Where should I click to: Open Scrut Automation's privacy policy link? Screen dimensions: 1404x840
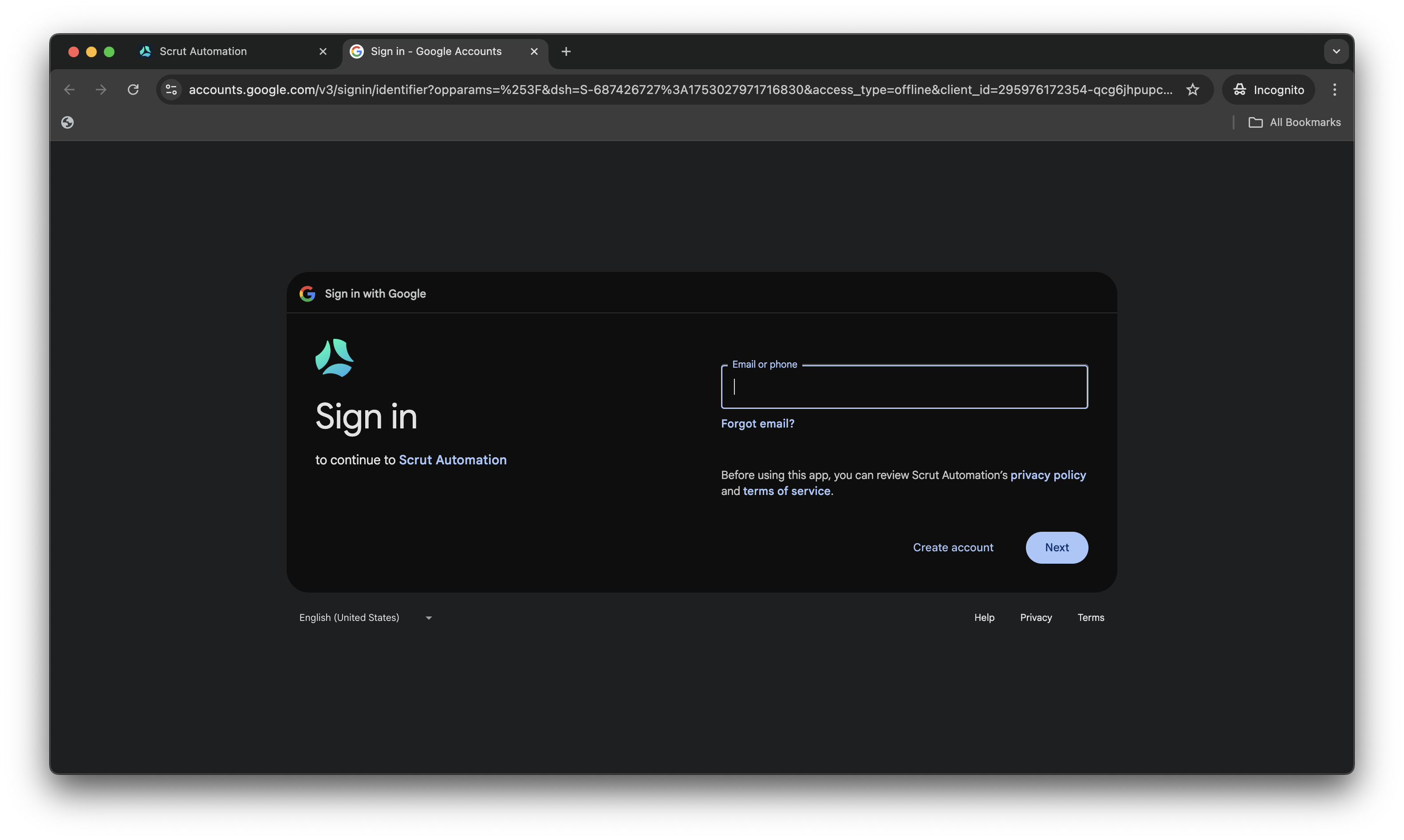(1048, 475)
